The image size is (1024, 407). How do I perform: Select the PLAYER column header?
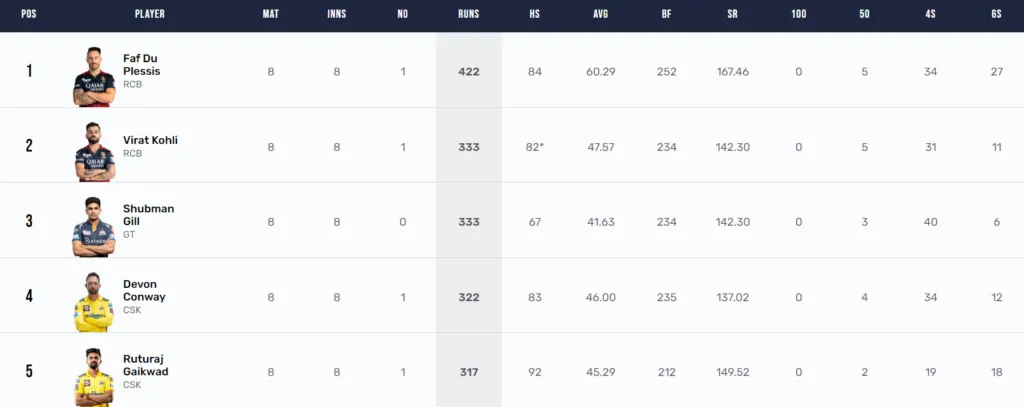(x=150, y=14)
